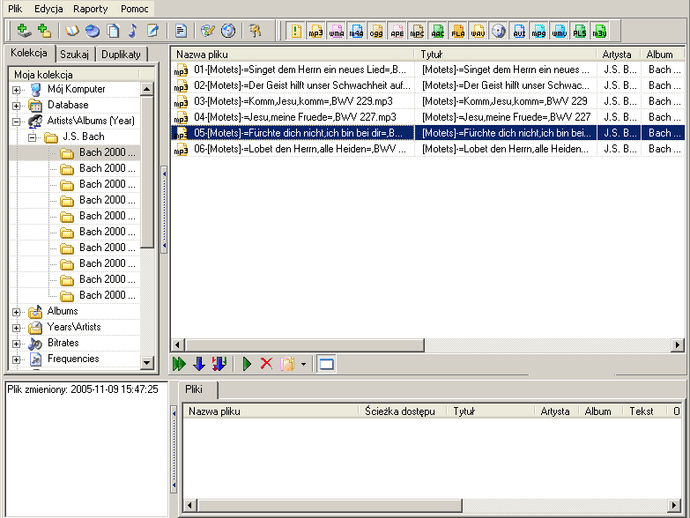Click the M4A file filter icon
The width and height of the screenshot is (690, 518).
356,31
